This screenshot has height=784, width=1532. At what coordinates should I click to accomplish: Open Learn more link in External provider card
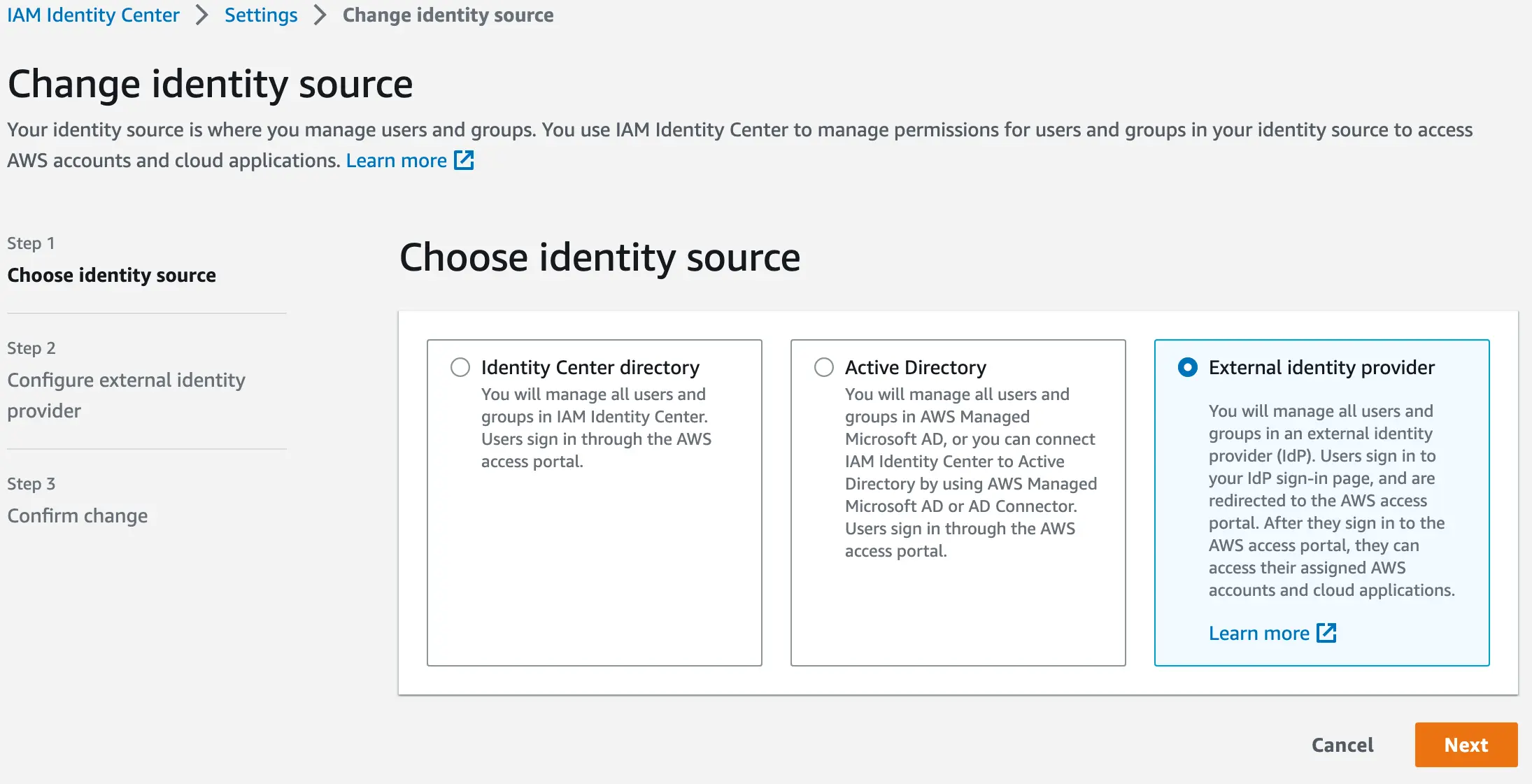[1258, 633]
